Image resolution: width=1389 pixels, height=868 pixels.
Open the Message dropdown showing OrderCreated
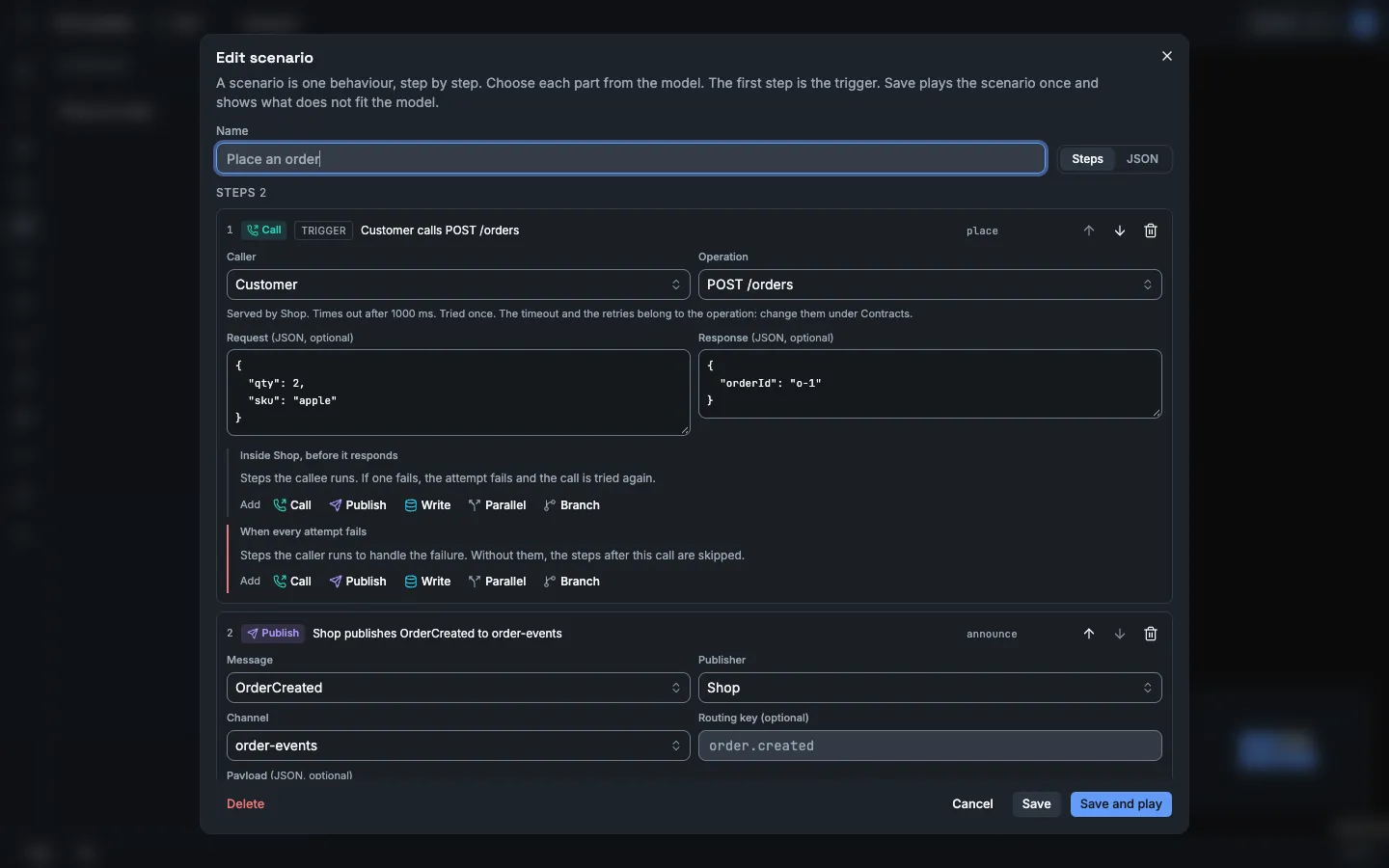(x=458, y=688)
